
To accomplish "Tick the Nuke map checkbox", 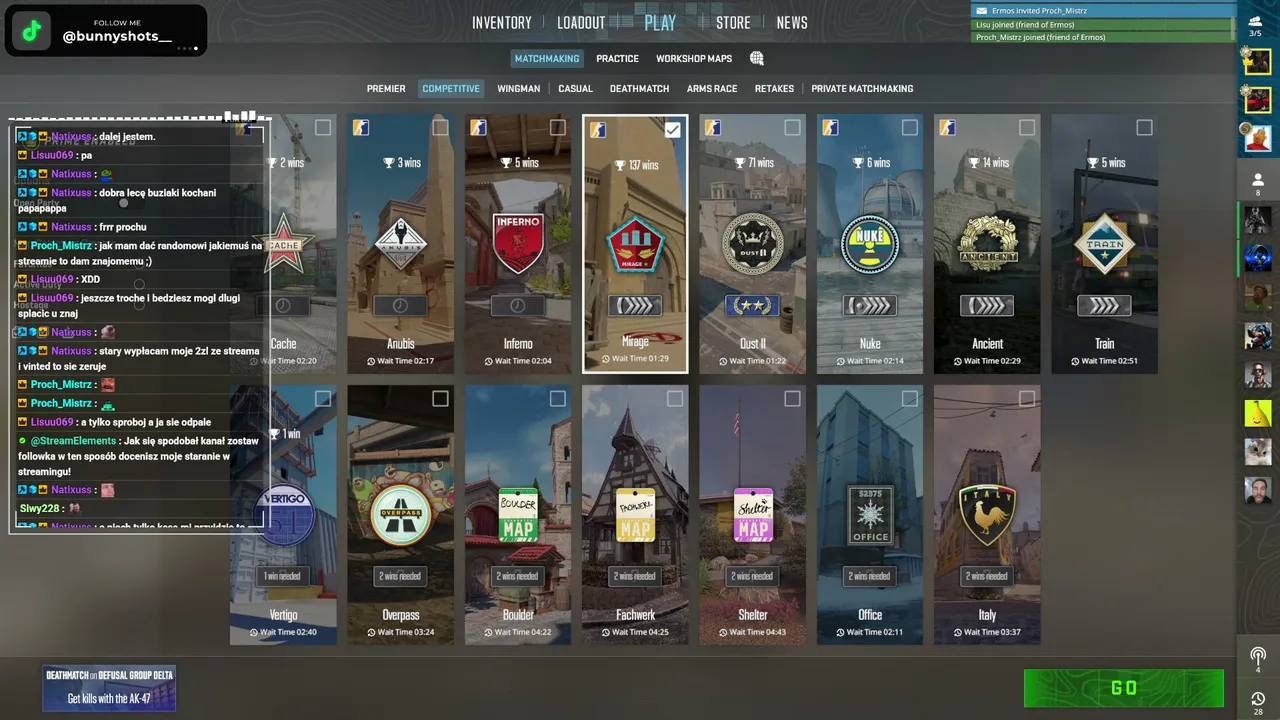I will tap(909, 127).
